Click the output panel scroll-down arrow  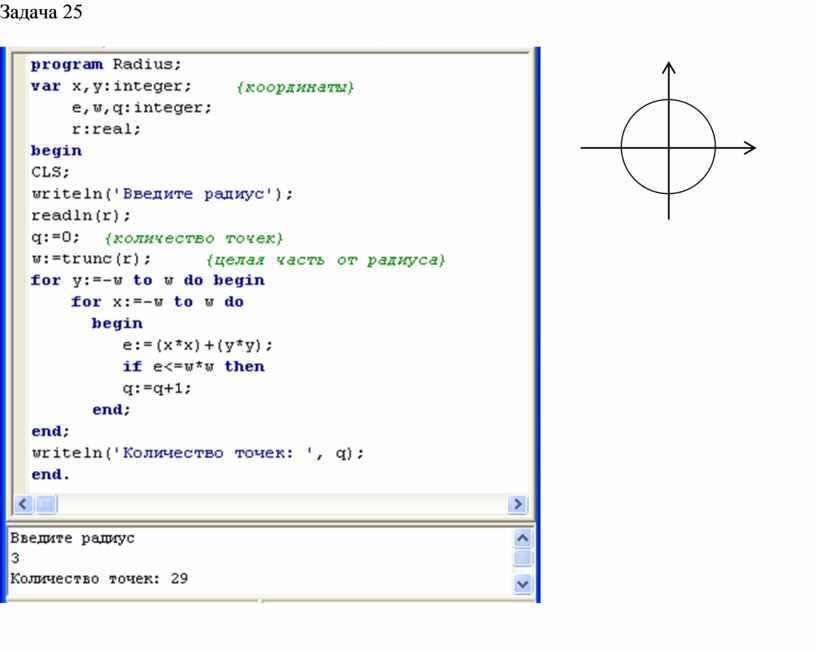click(522, 584)
